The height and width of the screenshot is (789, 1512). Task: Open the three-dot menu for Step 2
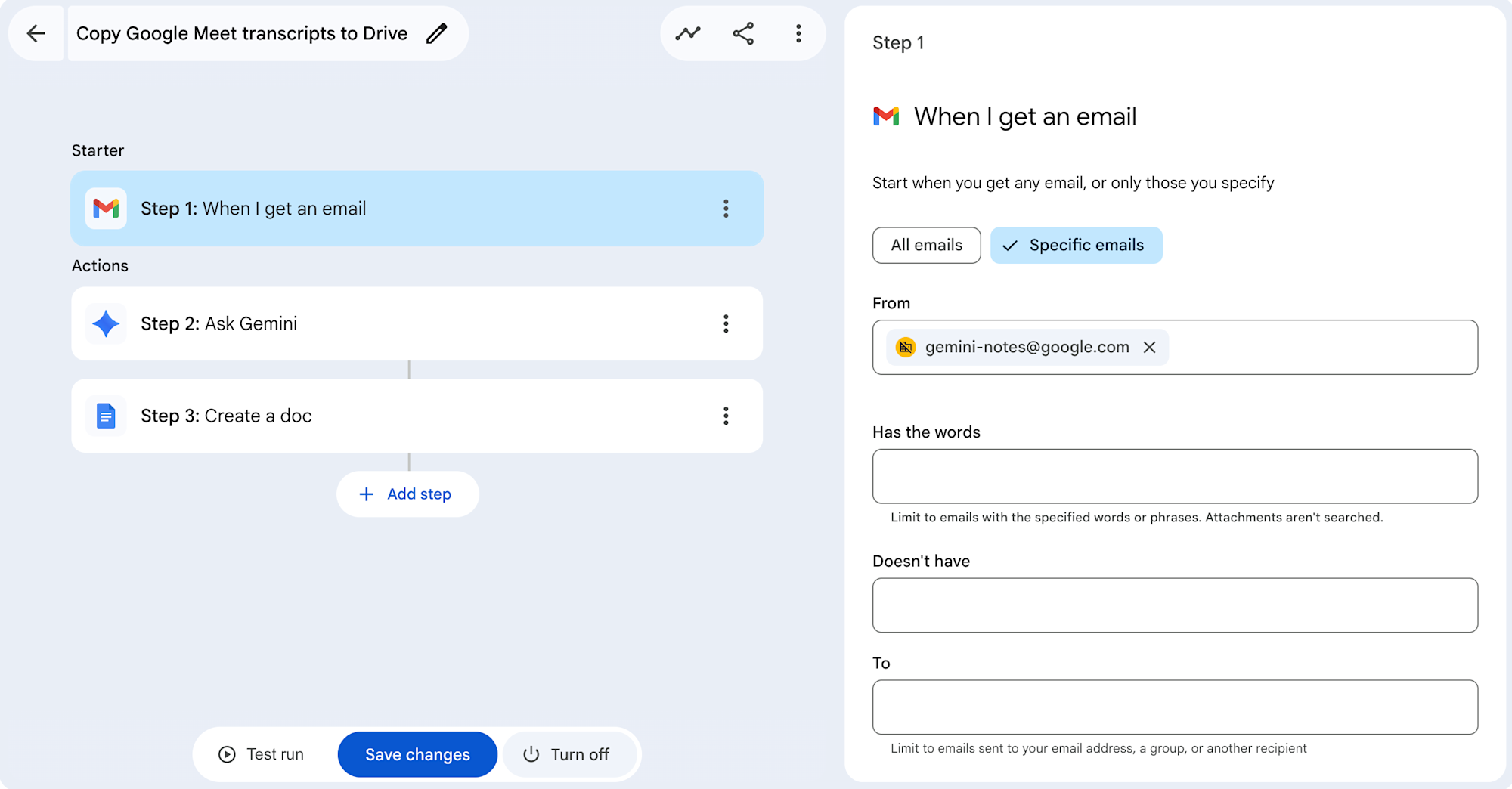(726, 323)
